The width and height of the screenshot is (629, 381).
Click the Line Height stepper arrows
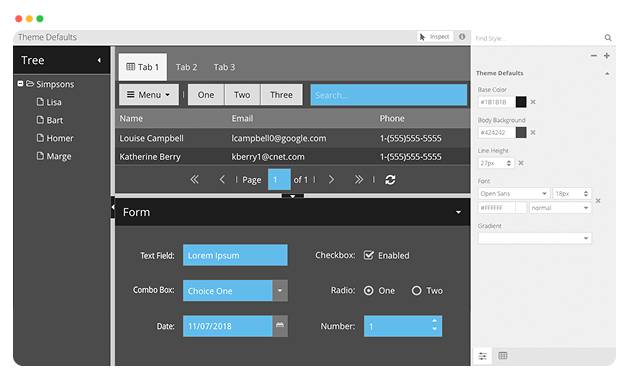(509, 163)
